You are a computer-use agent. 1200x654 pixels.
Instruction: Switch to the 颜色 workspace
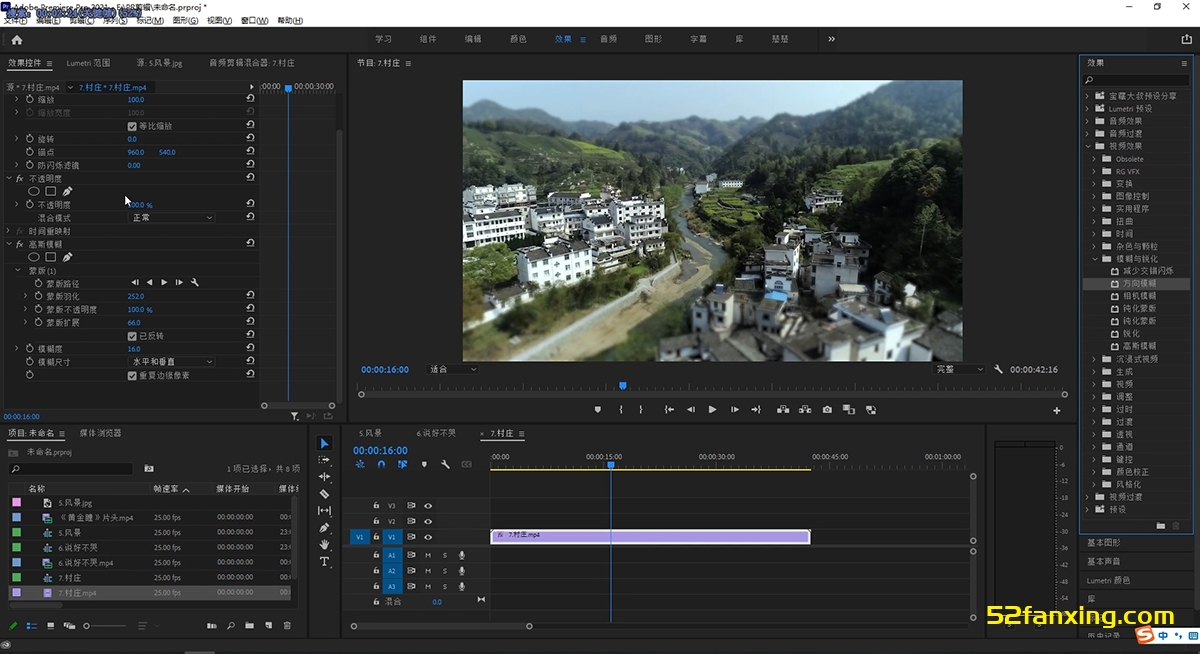tap(518, 39)
